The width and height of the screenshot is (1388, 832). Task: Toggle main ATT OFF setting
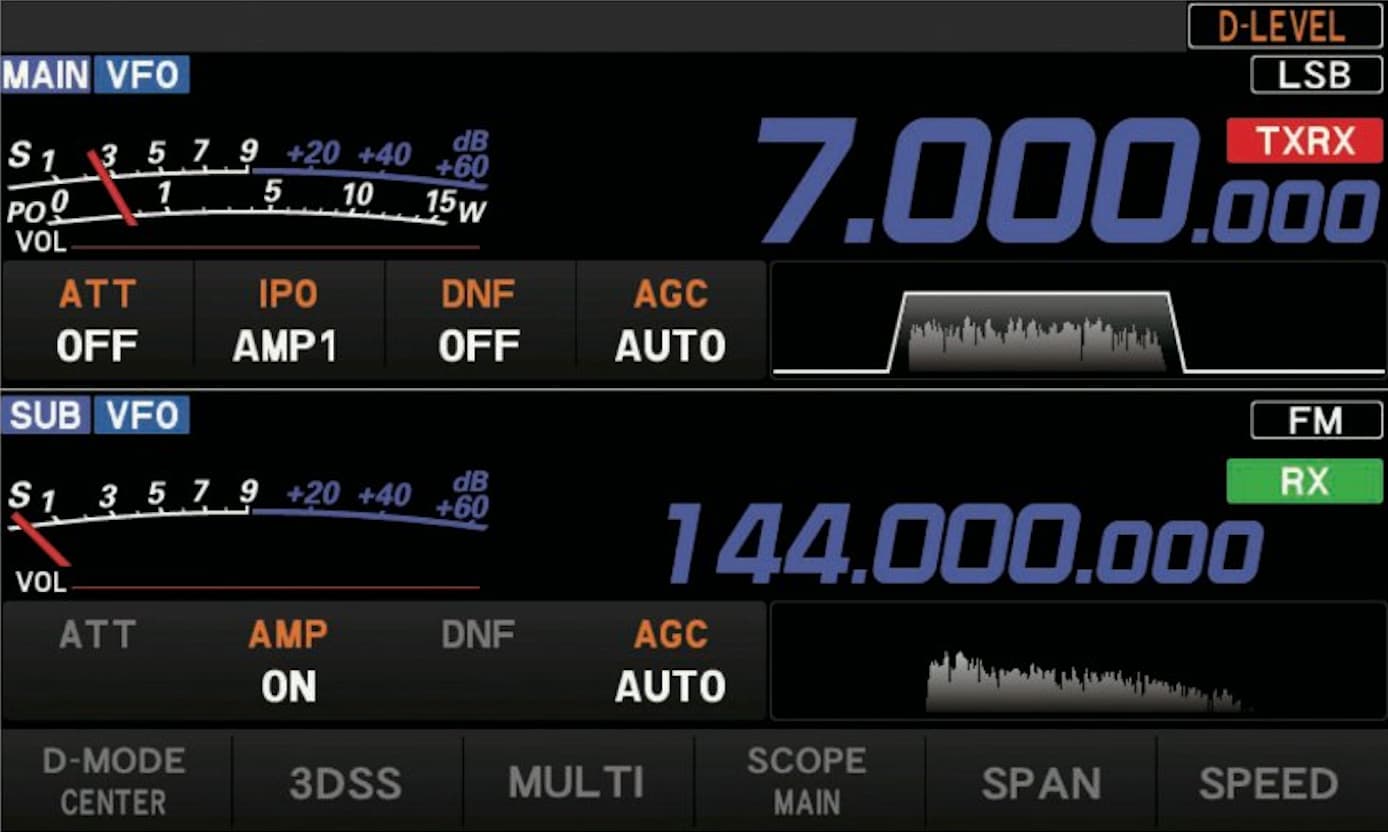(x=97, y=321)
